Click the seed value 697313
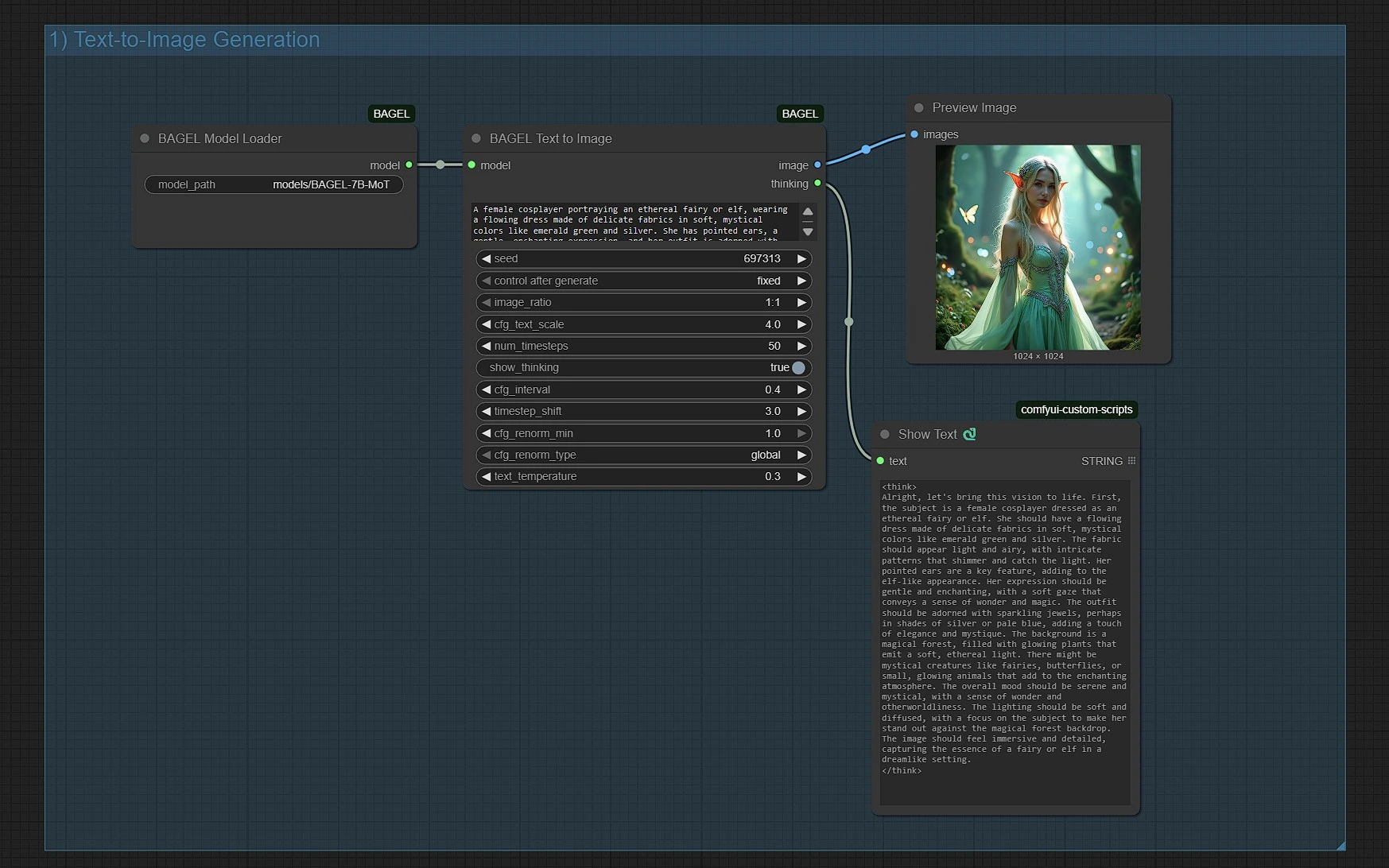 click(x=762, y=258)
